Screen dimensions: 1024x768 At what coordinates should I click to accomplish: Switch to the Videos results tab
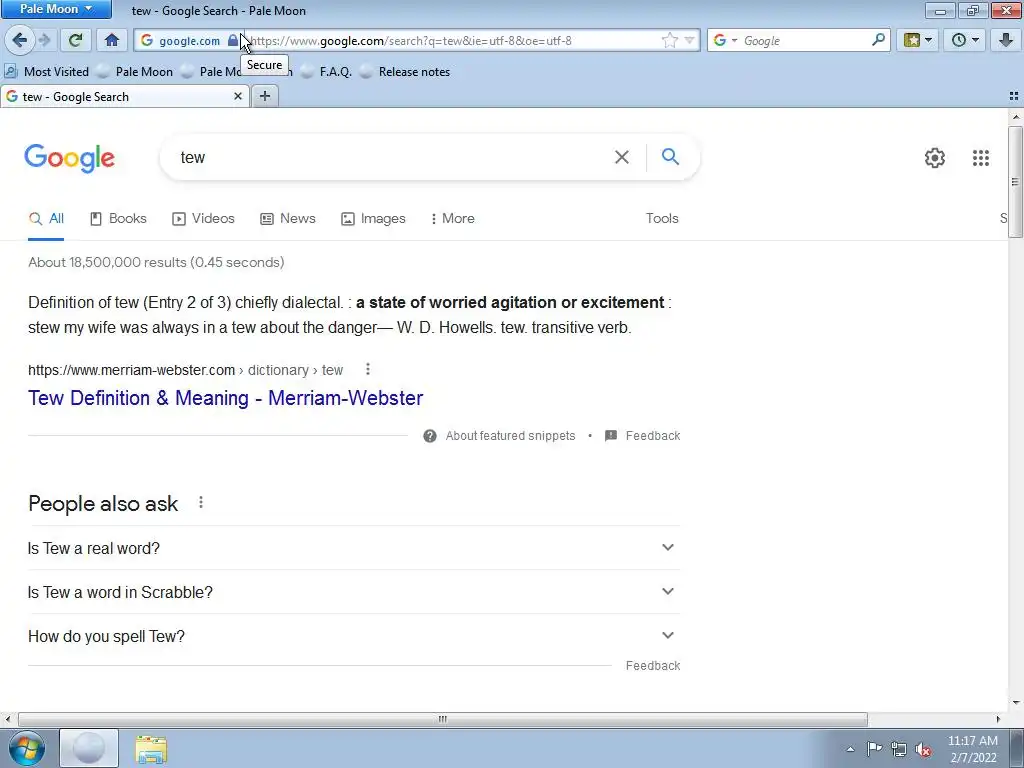(x=203, y=218)
